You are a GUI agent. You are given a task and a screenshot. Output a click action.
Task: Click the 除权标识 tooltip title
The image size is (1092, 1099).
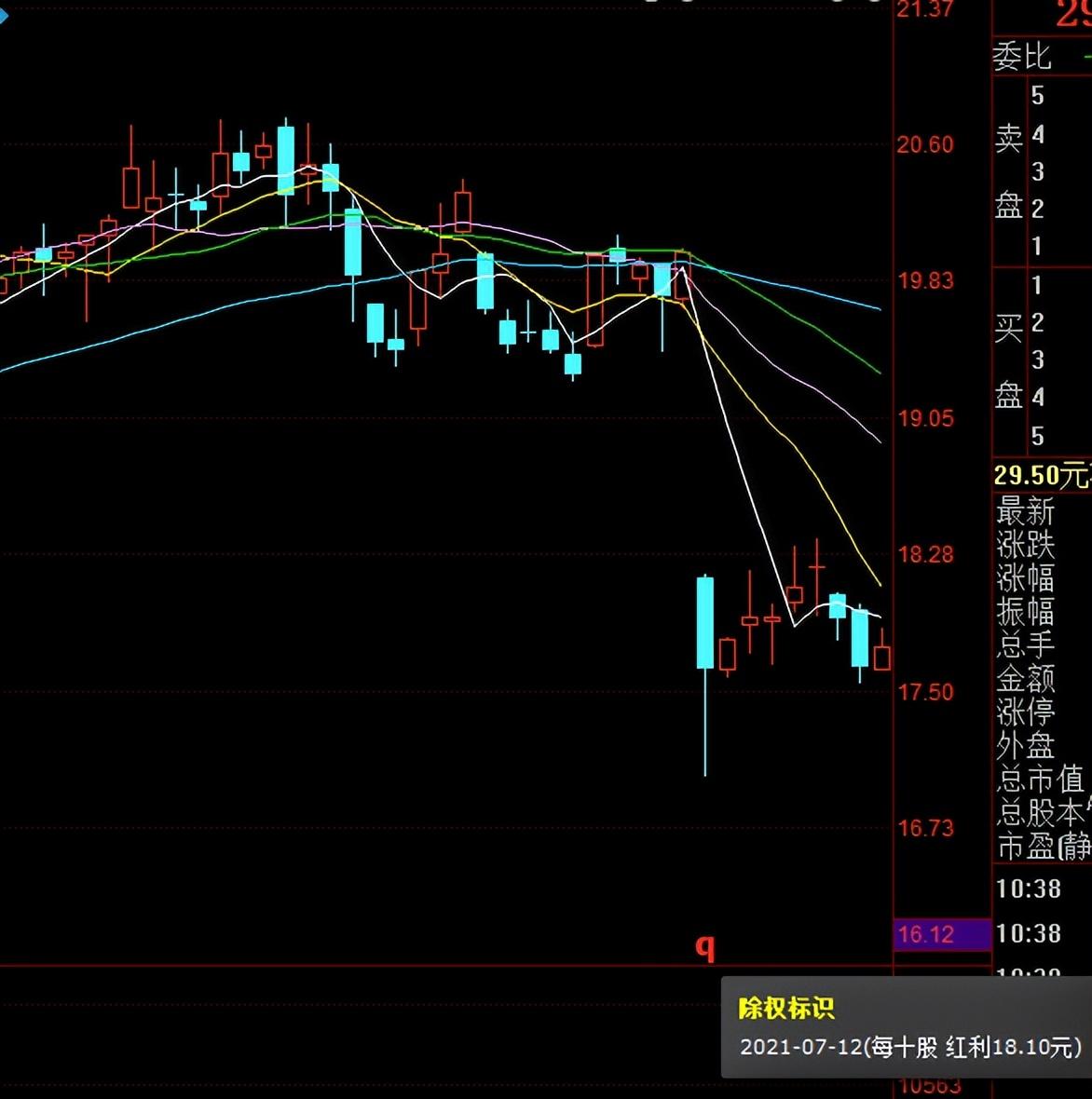click(785, 1009)
